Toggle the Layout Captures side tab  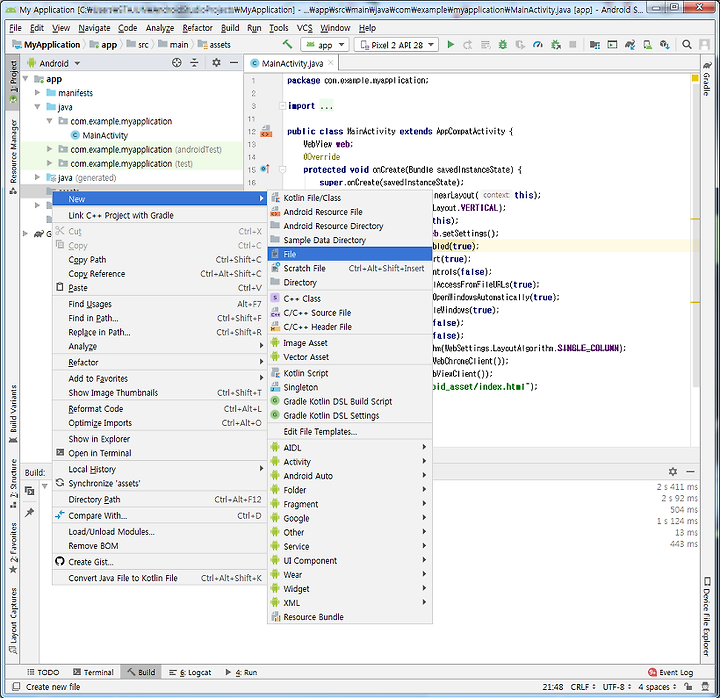point(13,621)
